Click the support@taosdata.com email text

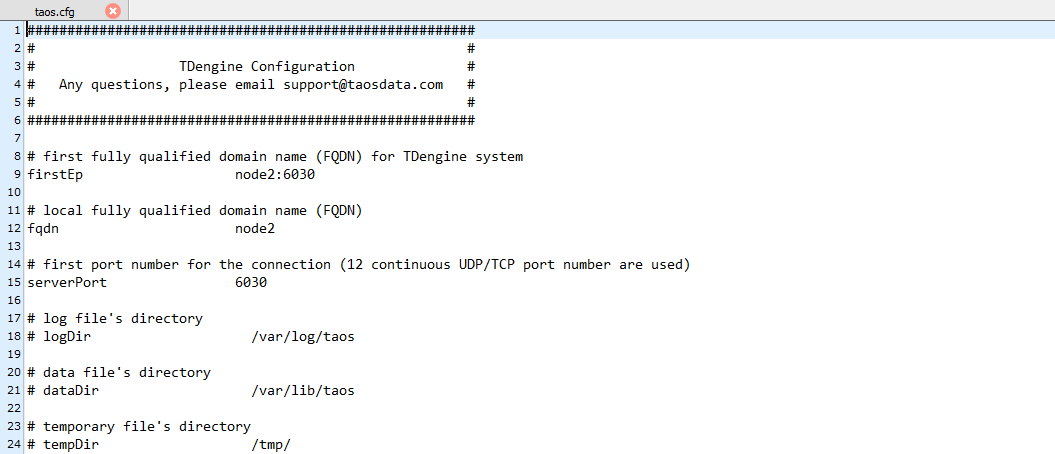[363, 85]
